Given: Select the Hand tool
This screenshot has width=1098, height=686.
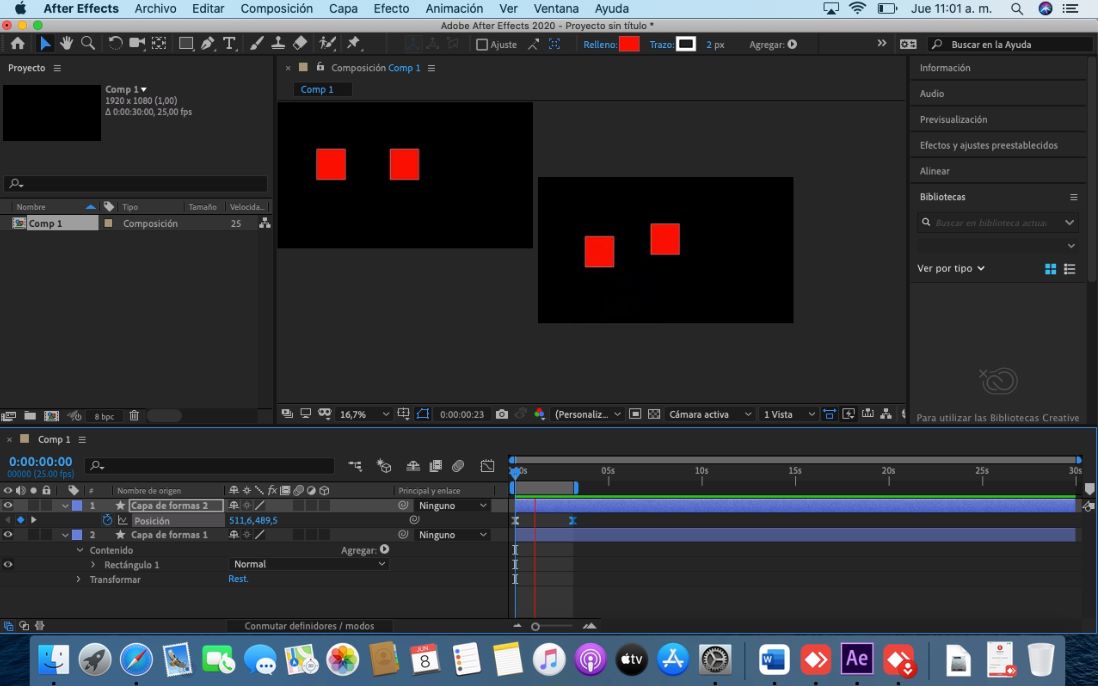Looking at the screenshot, I should pyautogui.click(x=66, y=44).
